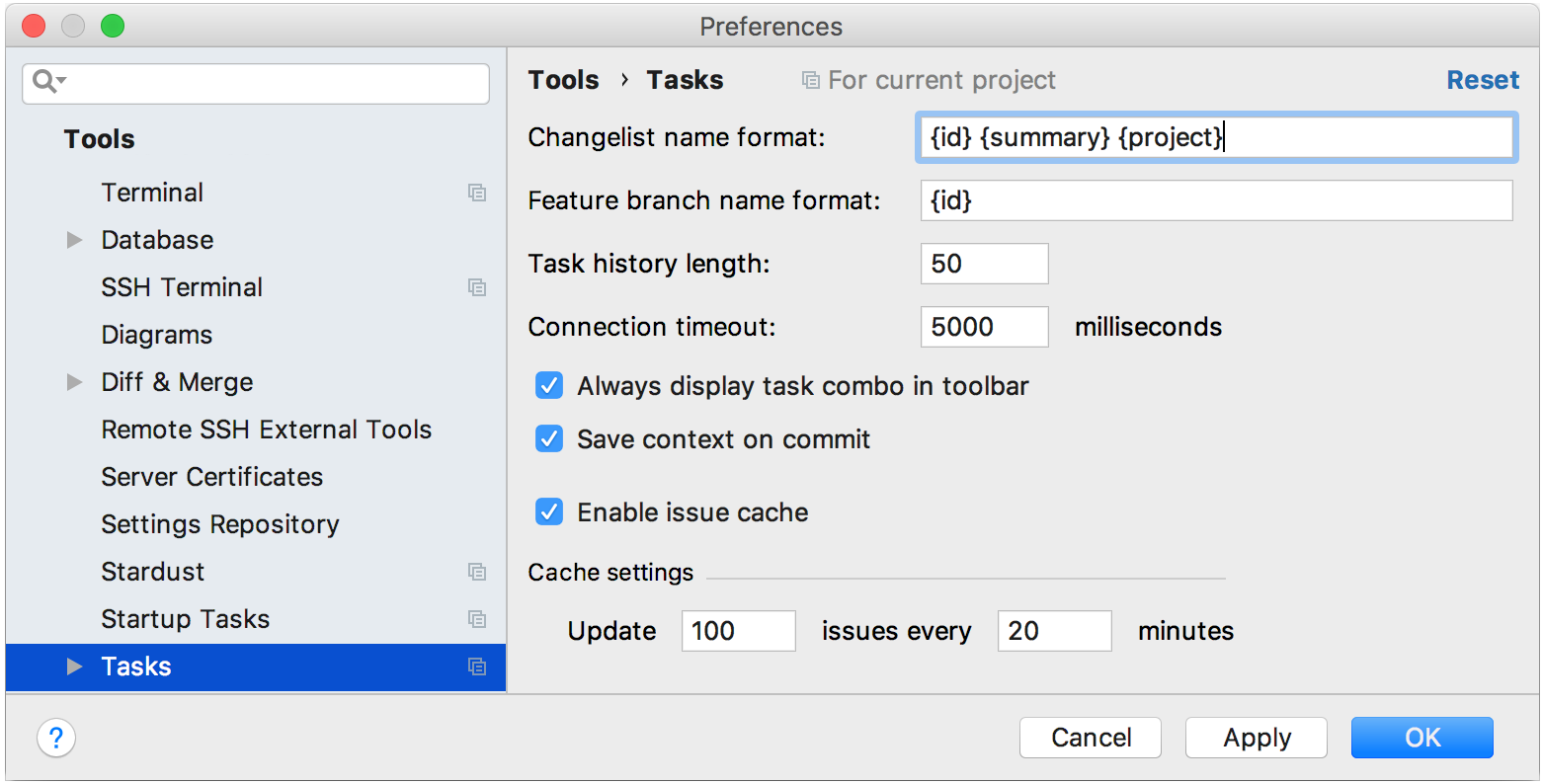This screenshot has height=784, width=1543.
Task: Open help with the question mark icon
Action: [x=56, y=738]
